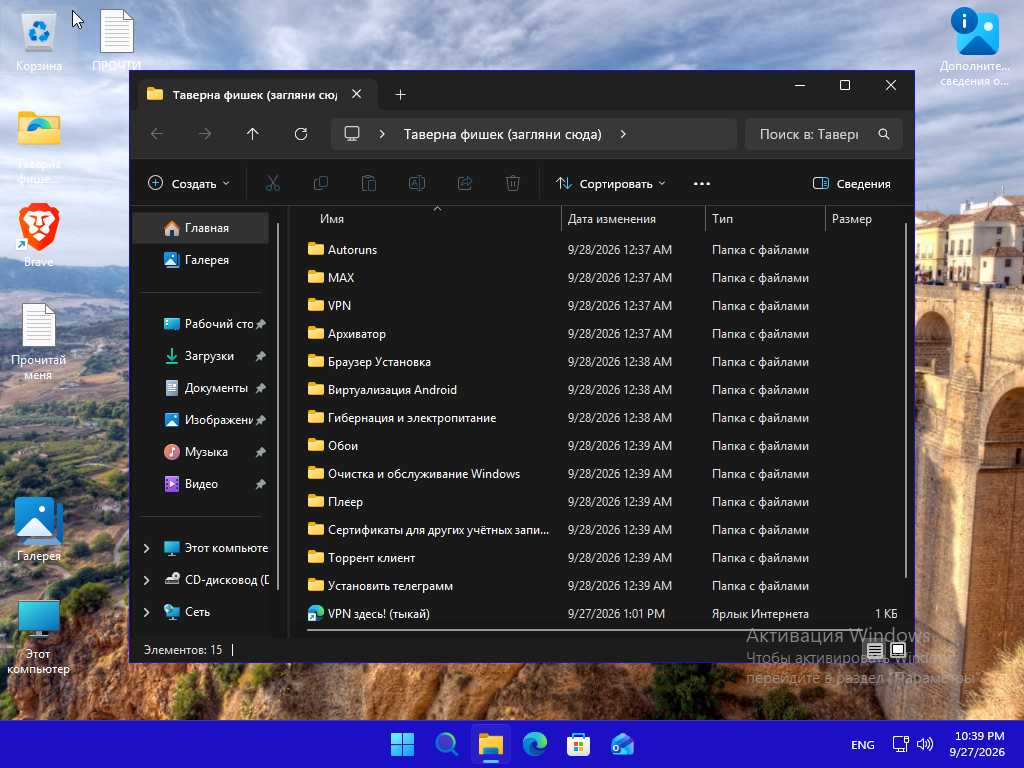Click chevron after Таверна фишек breadcrumb
Image resolution: width=1024 pixels, height=768 pixels.
pyautogui.click(x=623, y=134)
